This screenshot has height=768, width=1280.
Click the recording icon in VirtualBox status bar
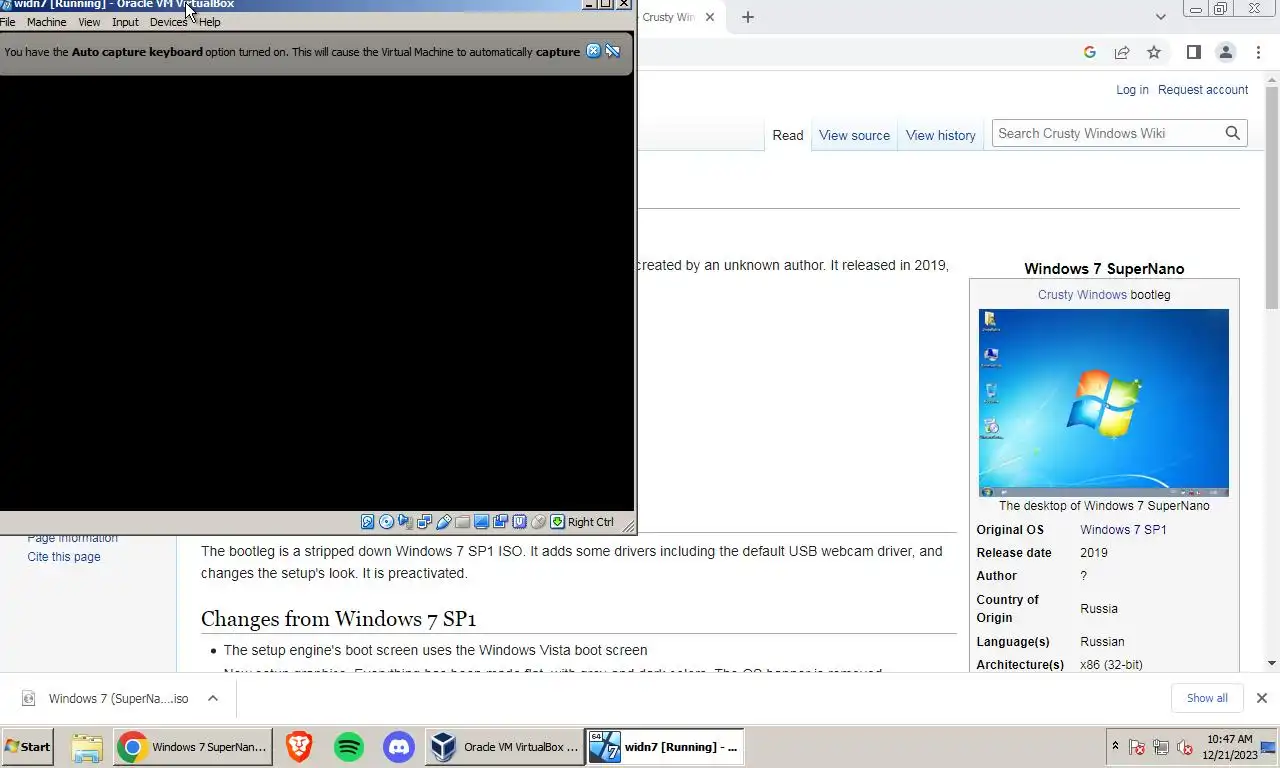500,522
